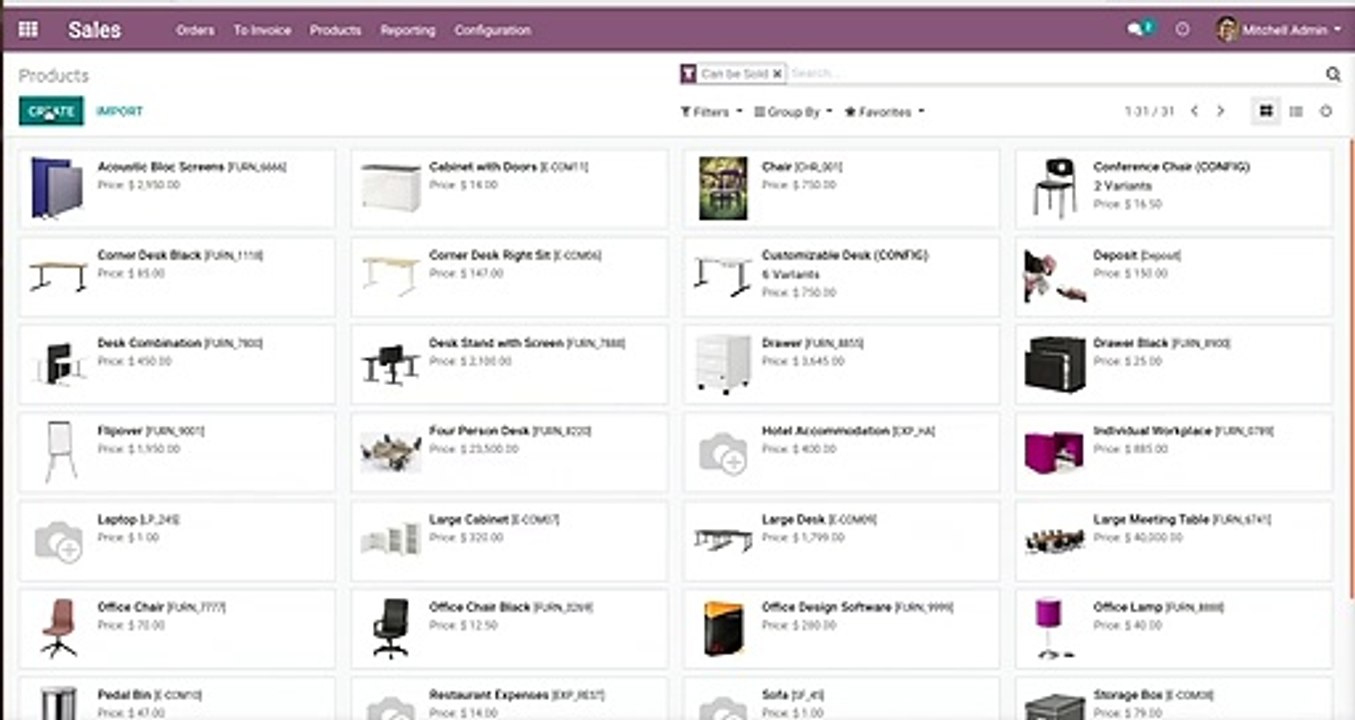Viewport: 1355px width, 720px height.
Task: Open the Chair product image
Action: 723,188
